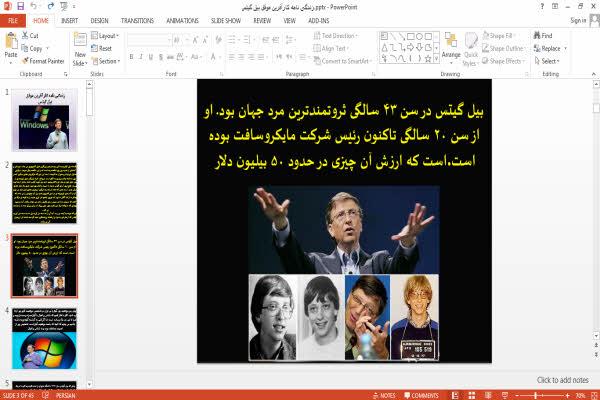Choose the star shape in shapes gallery

point(428,59)
